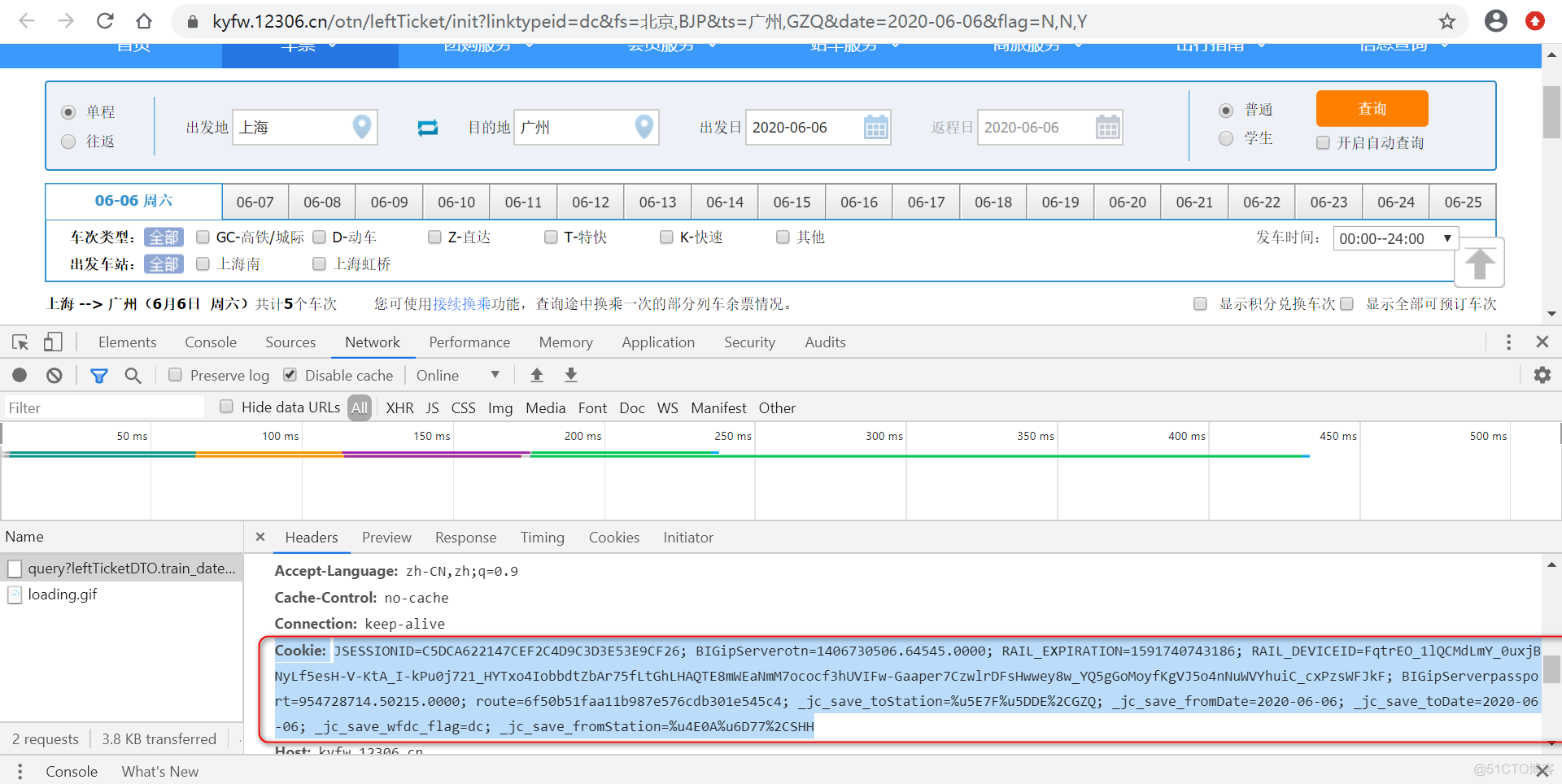Screen dimensions: 1562x784
Task: Open the Response tab of the request
Action: pos(465,538)
